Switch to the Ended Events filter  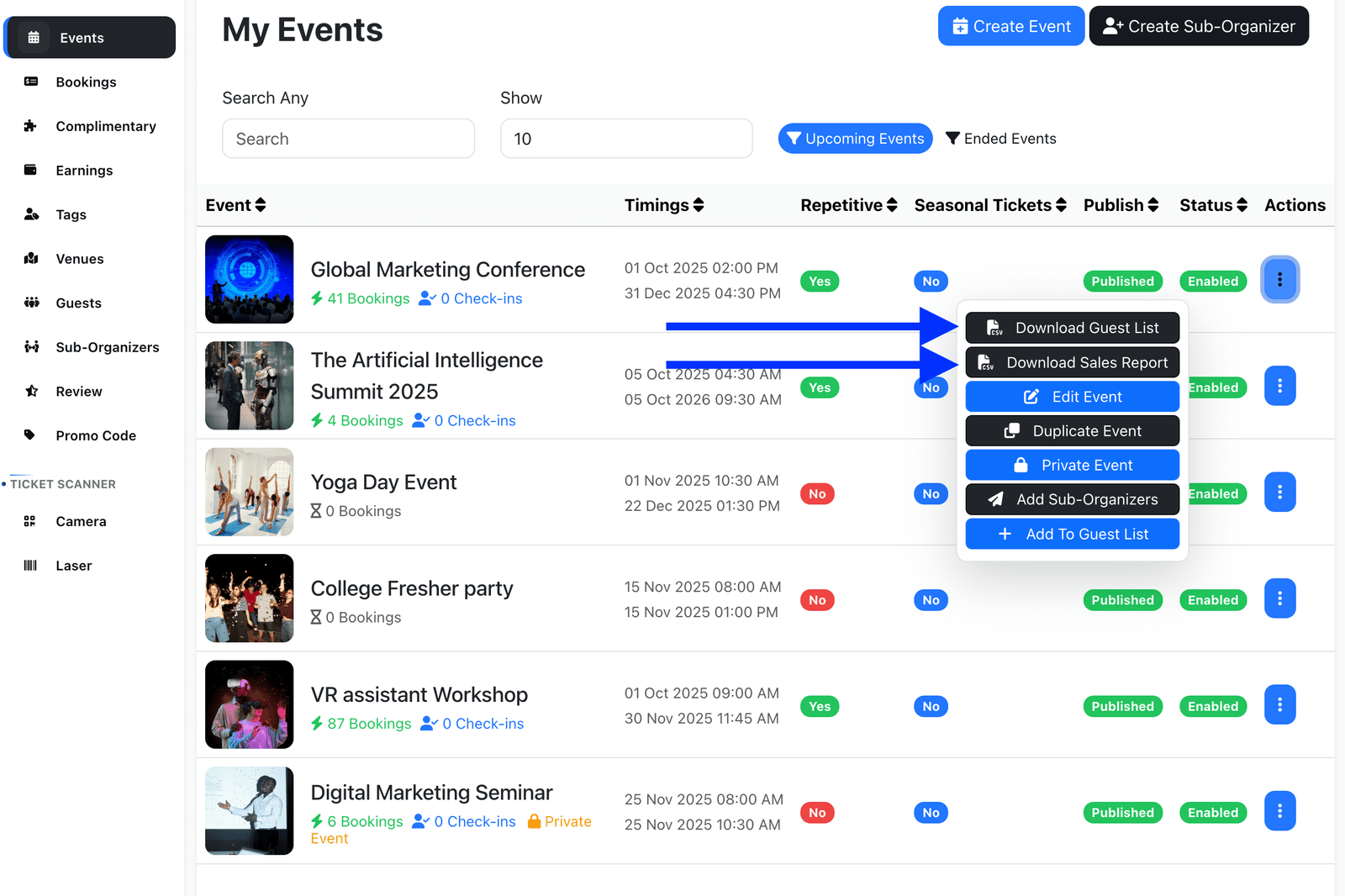(x=1000, y=139)
